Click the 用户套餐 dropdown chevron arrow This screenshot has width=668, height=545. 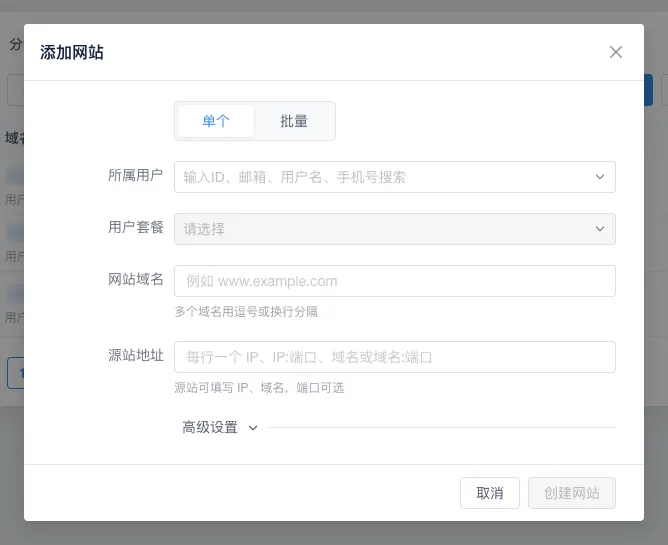(x=600, y=229)
